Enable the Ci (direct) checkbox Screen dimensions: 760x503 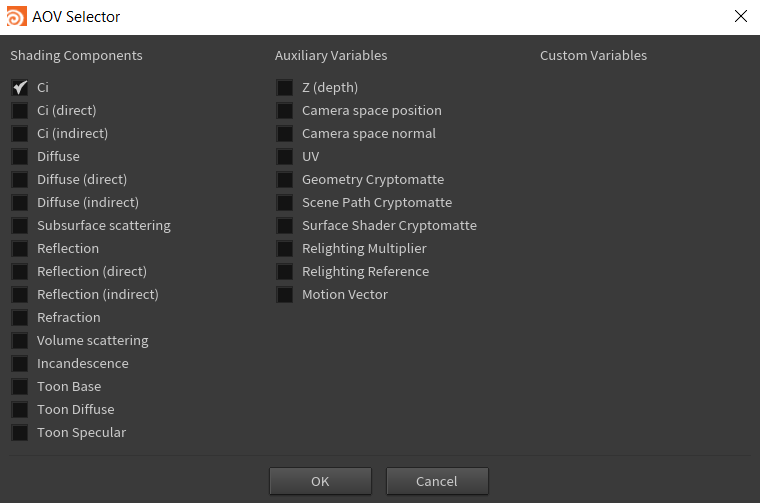pos(20,111)
